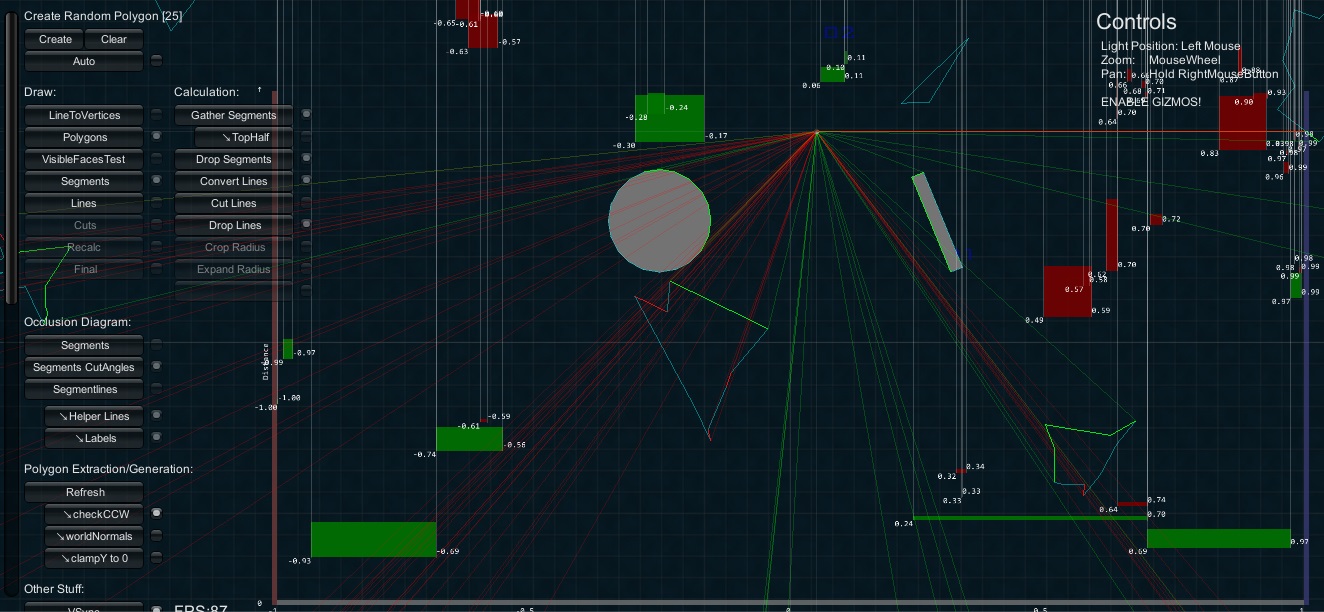Toggle the indicator beside Polygons
The image size is (1324, 612).
[156, 137]
